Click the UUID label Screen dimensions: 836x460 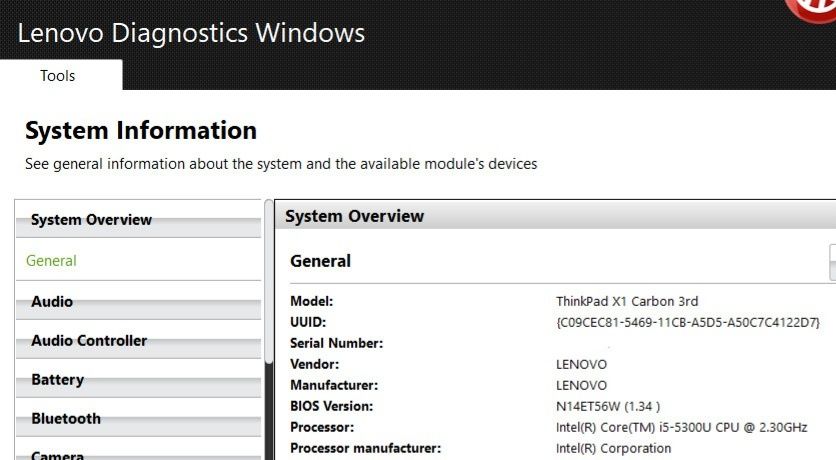pos(308,322)
